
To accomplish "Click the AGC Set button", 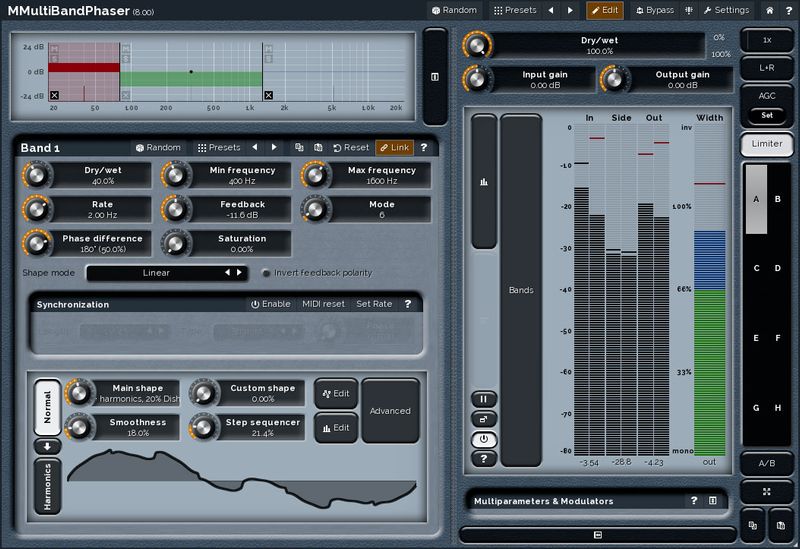I will pos(767,115).
